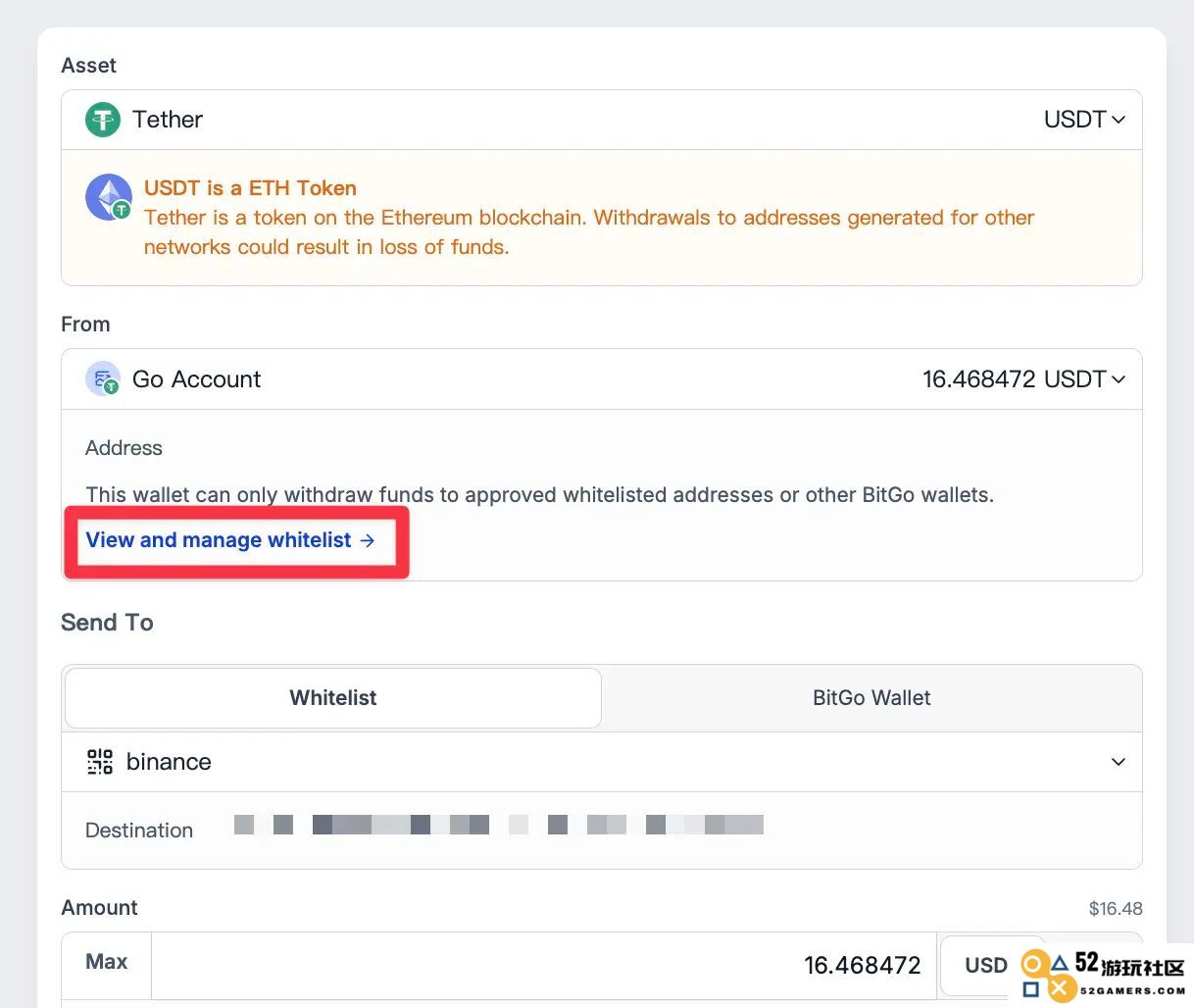This screenshot has width=1194, height=1008.
Task: Click the whitelisted addresses restriction notice
Action: coord(540,495)
